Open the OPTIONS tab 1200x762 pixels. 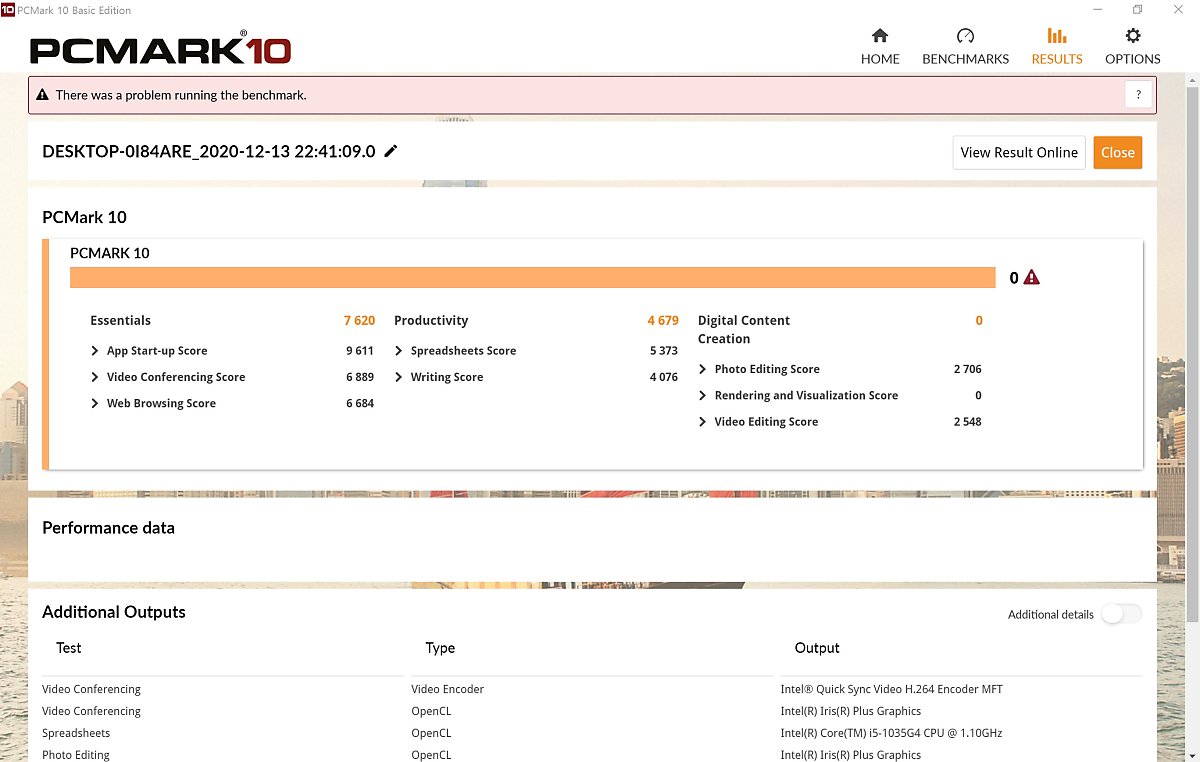click(1132, 47)
